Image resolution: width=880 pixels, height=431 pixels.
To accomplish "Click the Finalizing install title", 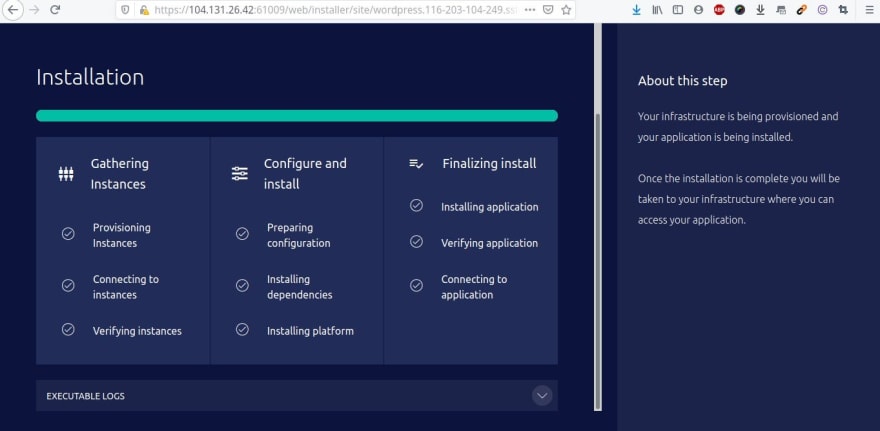I will click(489, 163).
